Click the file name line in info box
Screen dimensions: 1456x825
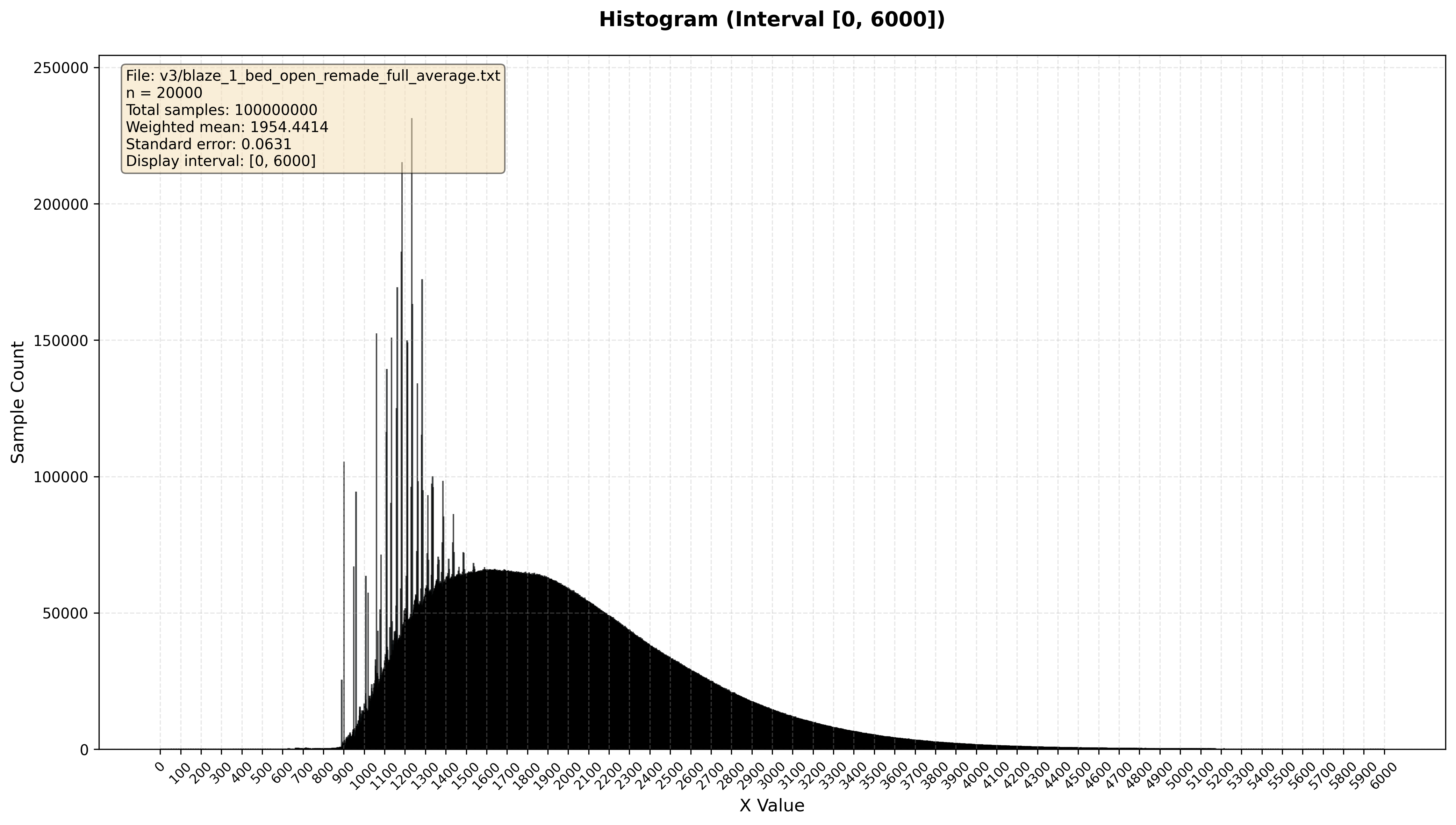pyautogui.click(x=313, y=76)
